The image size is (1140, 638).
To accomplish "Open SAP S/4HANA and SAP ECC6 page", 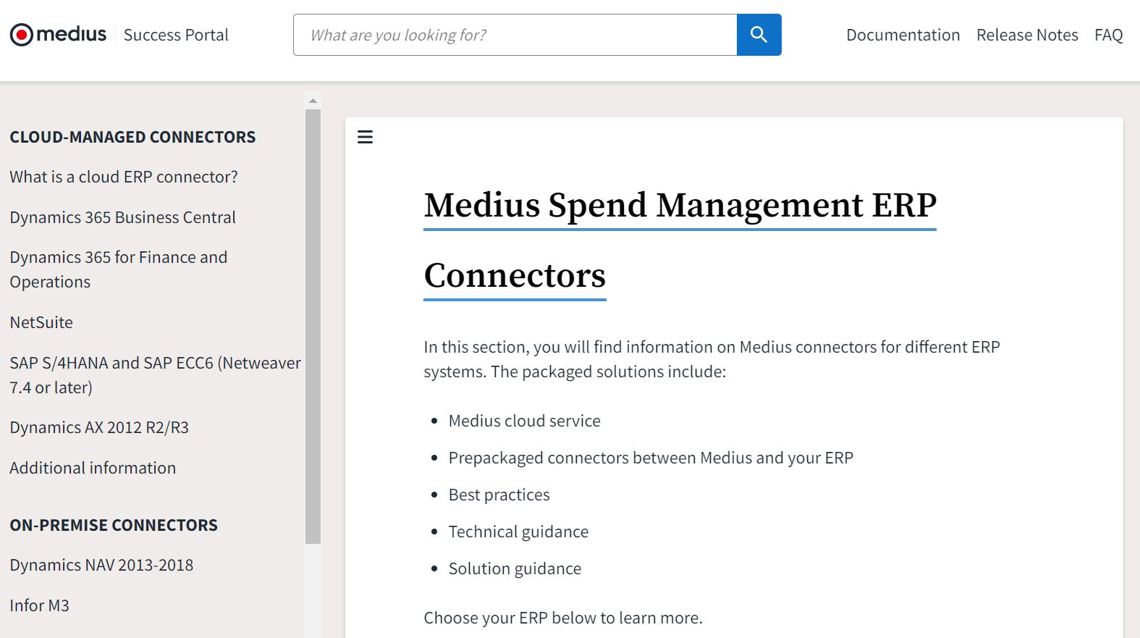I will (155, 375).
